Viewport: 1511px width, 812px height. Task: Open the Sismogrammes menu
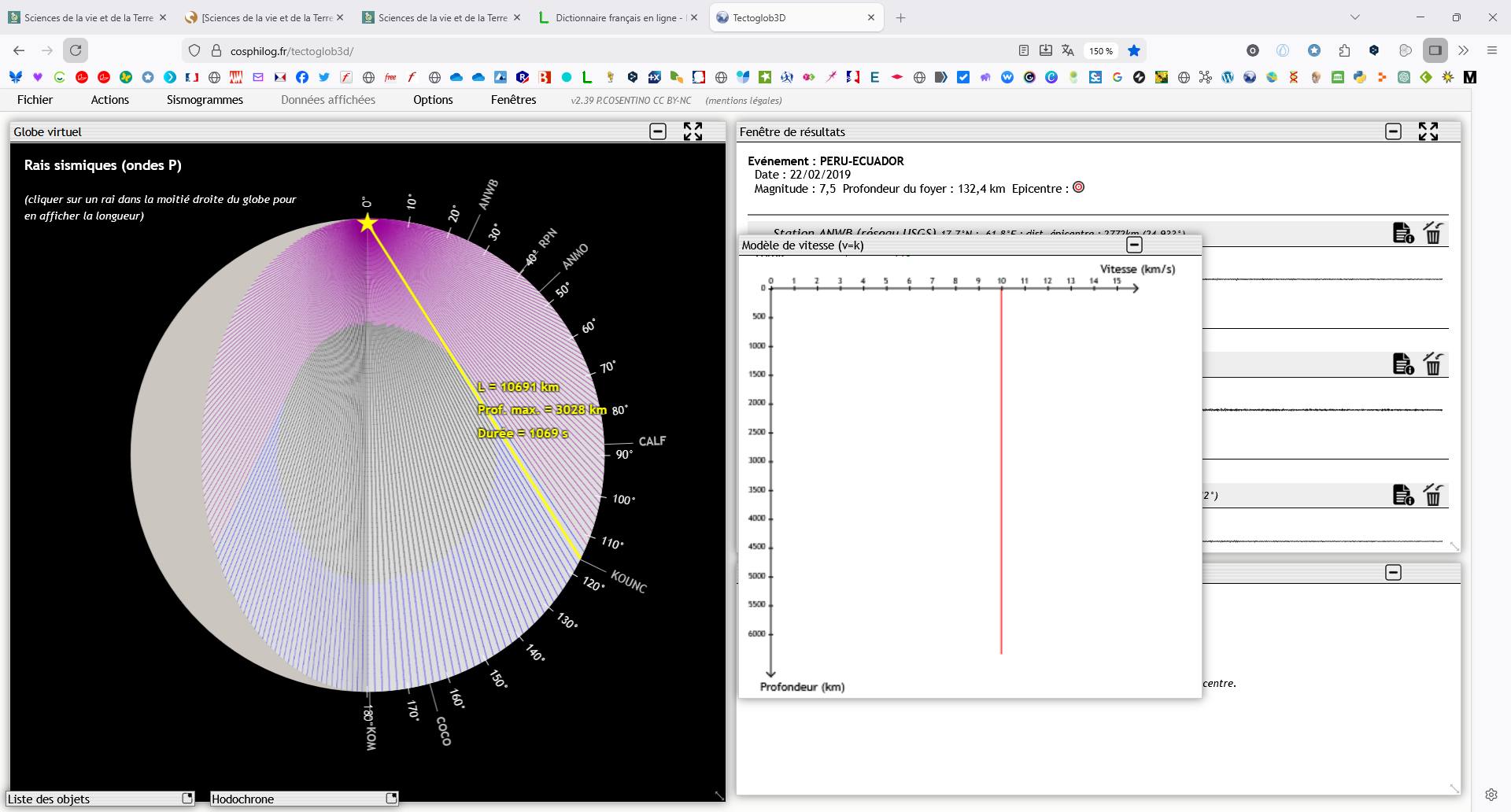pos(205,100)
